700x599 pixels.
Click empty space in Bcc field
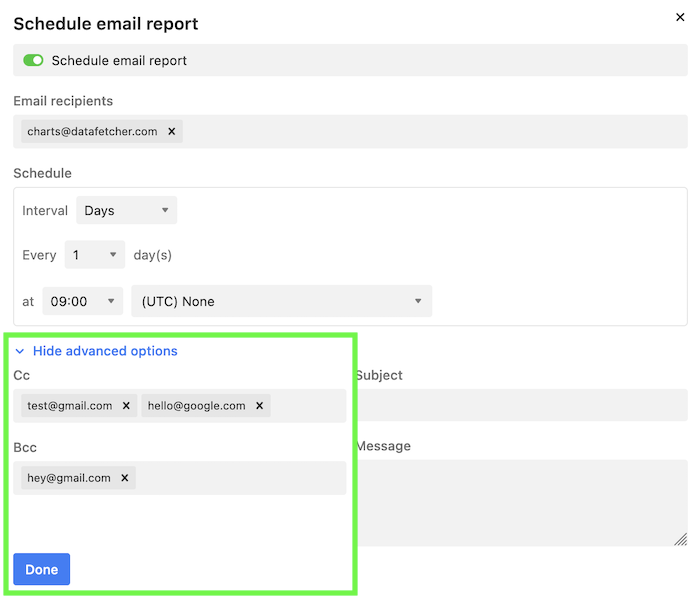240,478
